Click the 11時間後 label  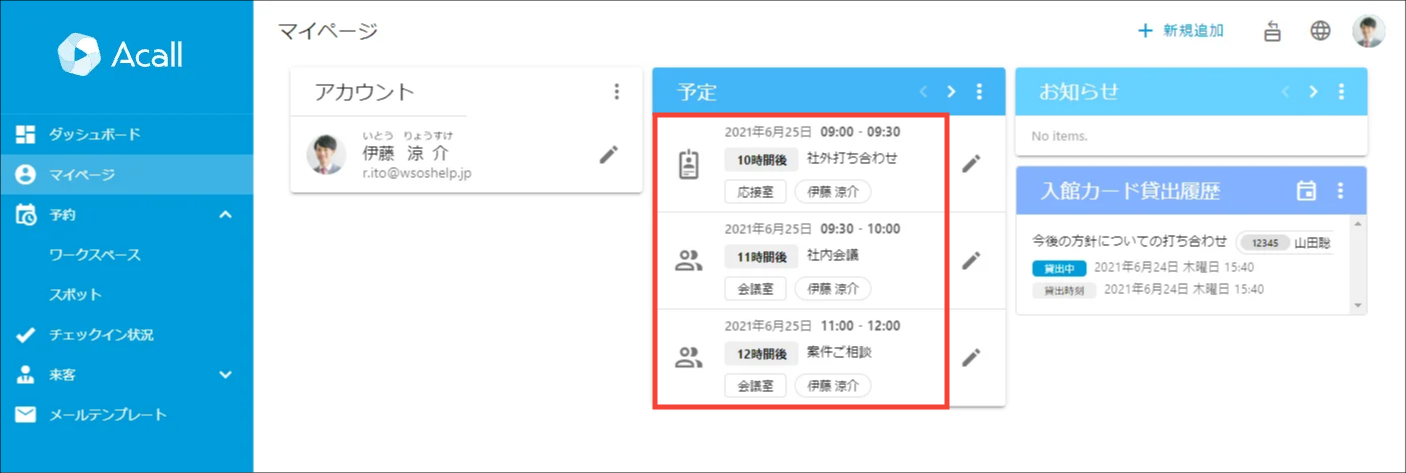click(761, 257)
